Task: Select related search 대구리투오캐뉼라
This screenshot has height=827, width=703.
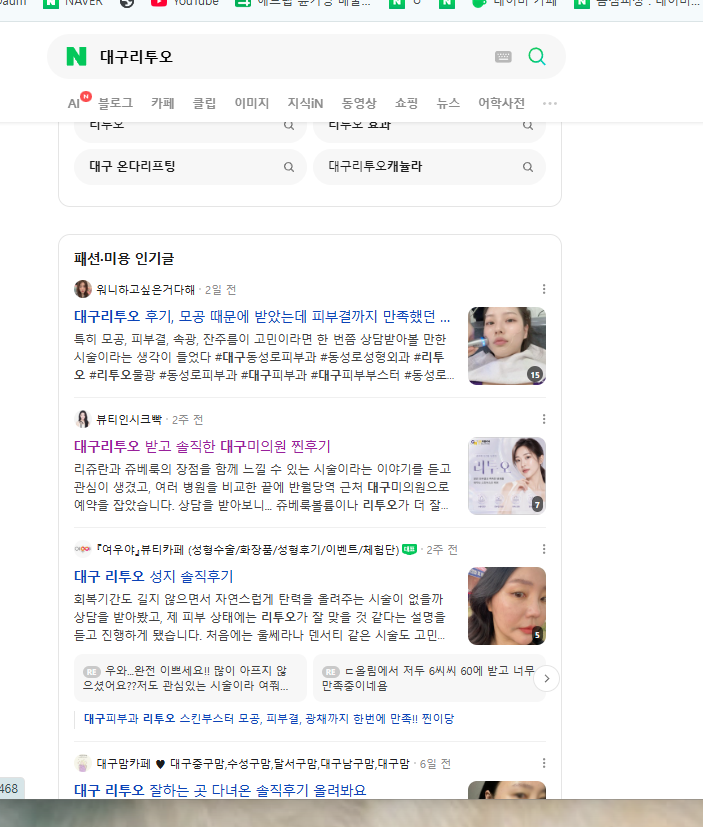Action: click(429, 167)
